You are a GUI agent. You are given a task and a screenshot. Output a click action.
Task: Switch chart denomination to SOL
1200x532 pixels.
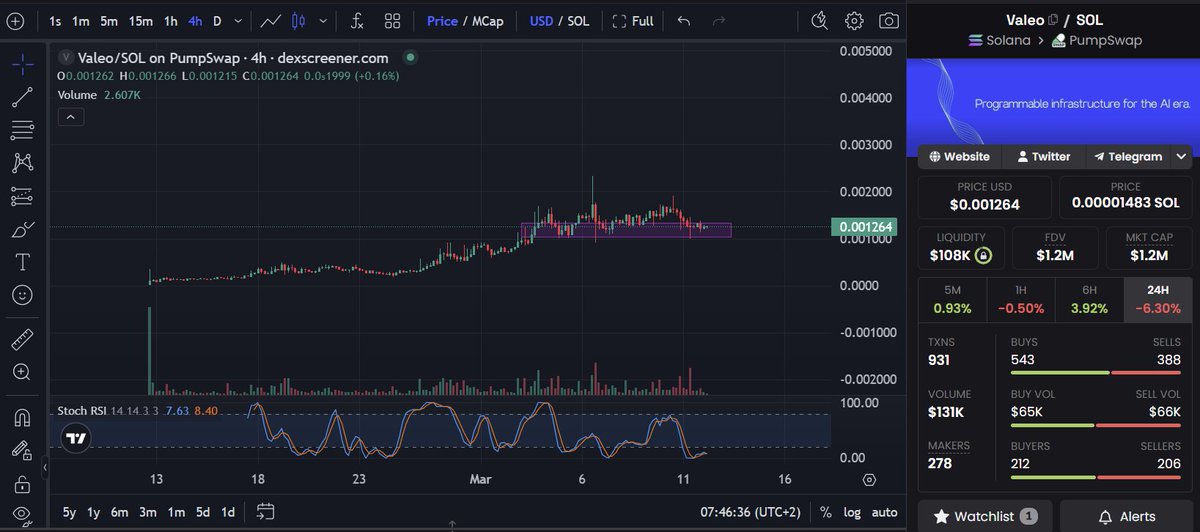pyautogui.click(x=578, y=21)
